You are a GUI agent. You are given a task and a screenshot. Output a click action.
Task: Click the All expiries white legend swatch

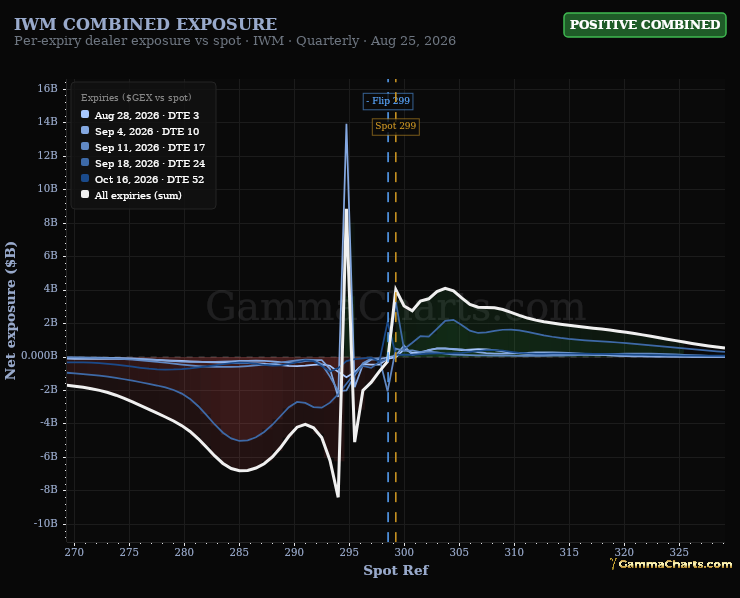click(85, 194)
